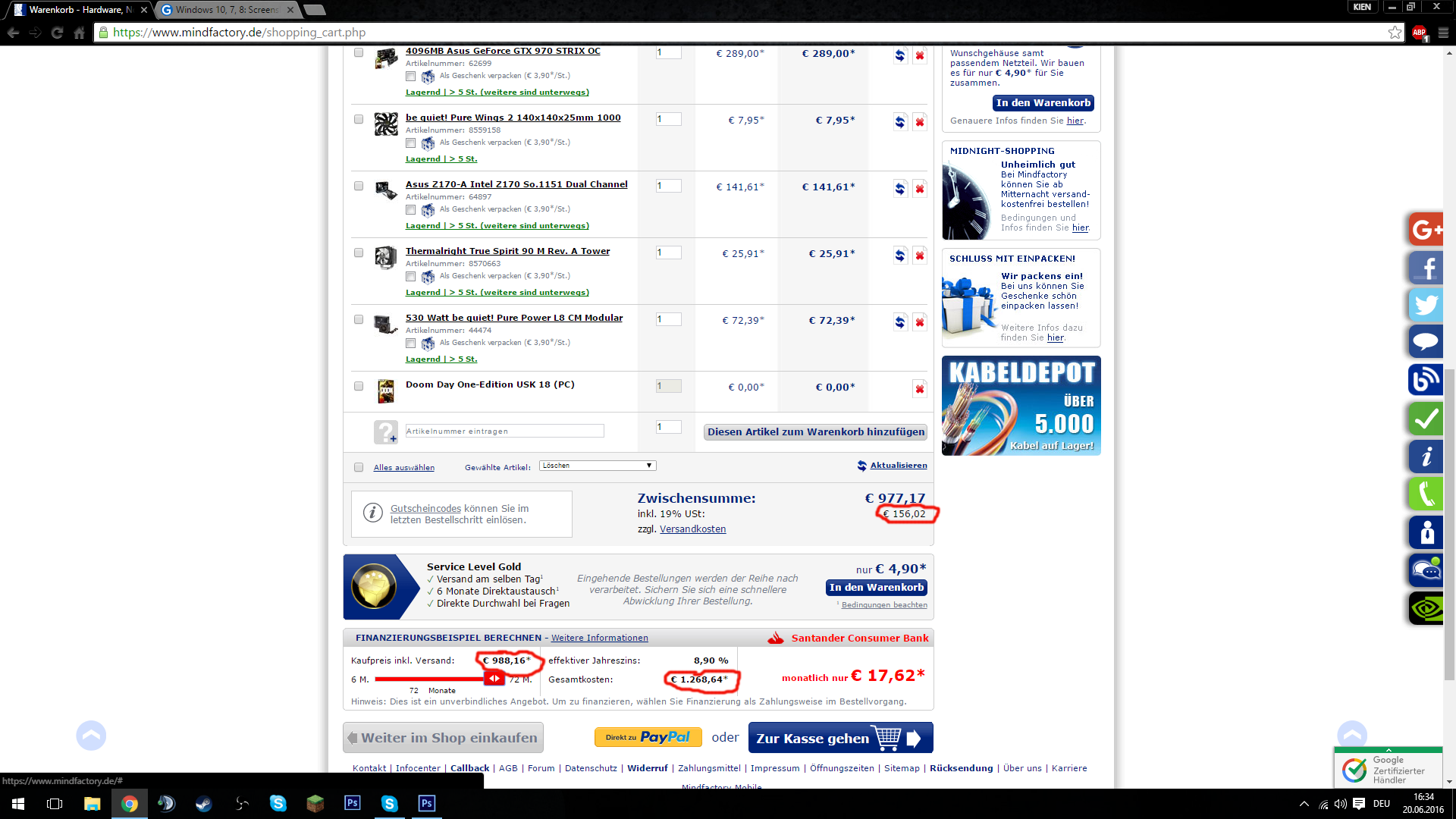Open the Adblock Plus extension icon
This screenshot has width=1456, height=819.
click(1420, 33)
